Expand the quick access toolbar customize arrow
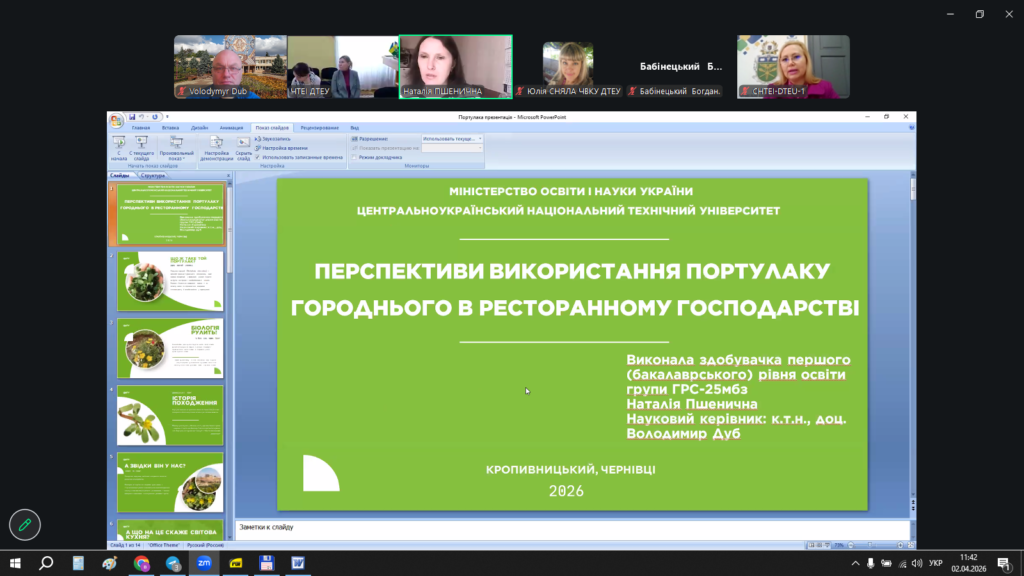Viewport: 1024px width, 576px height. [x=168, y=117]
